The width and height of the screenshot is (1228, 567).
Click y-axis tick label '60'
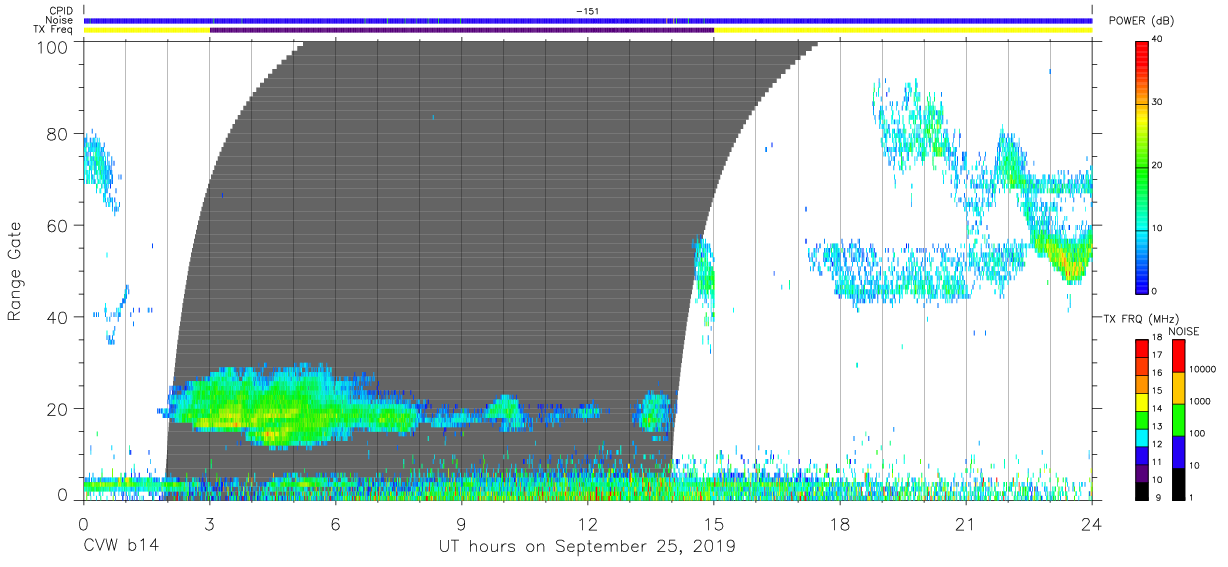click(x=56, y=225)
